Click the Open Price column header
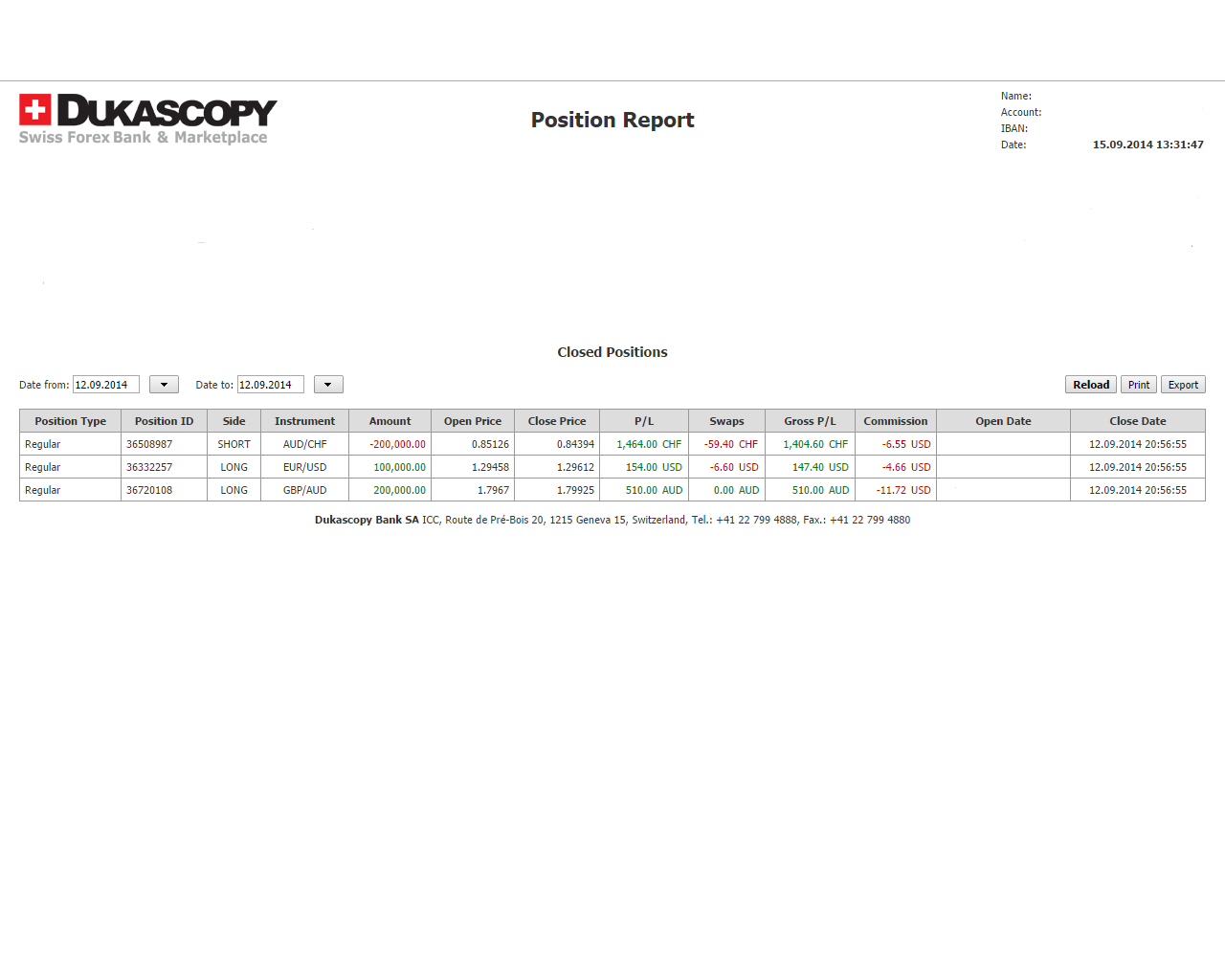Screen dimensions: 1225x980 point(473,421)
